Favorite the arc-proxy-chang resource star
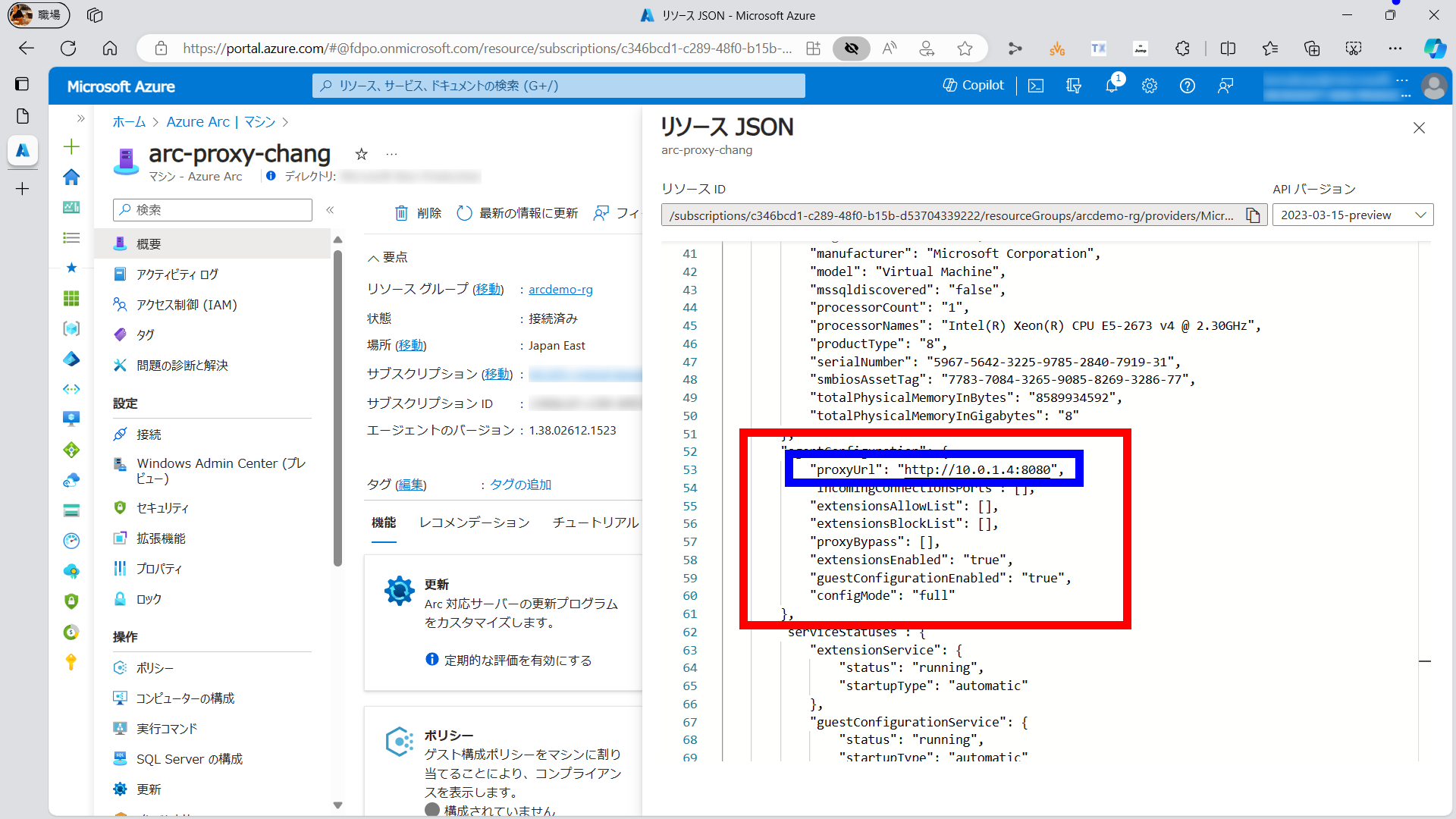 point(362,155)
